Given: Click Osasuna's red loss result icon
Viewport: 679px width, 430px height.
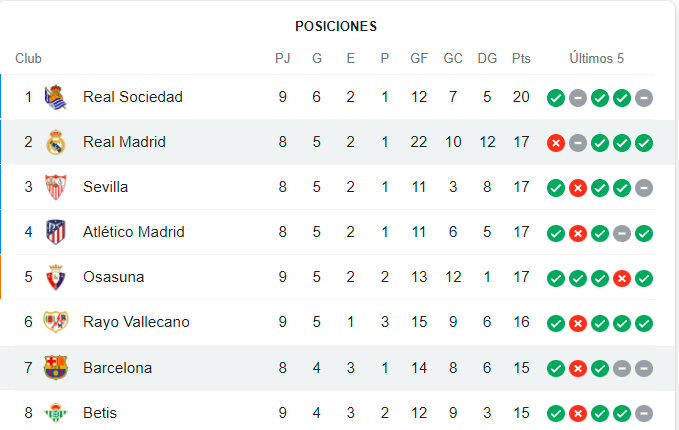Looking at the screenshot, I should (622, 278).
